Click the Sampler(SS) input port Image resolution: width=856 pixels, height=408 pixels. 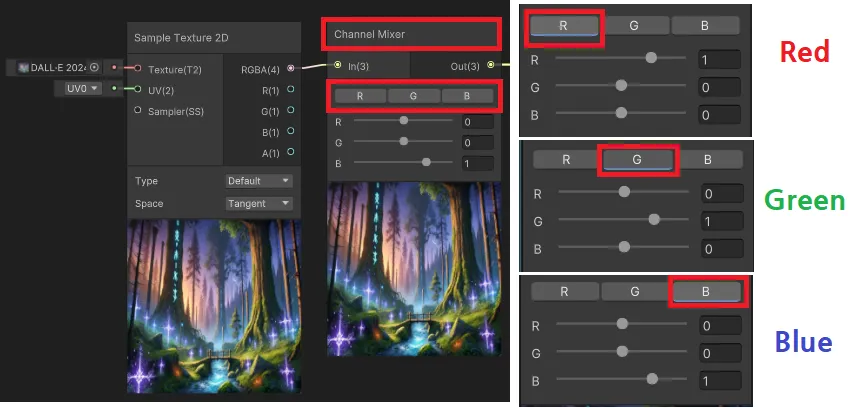[x=138, y=110]
